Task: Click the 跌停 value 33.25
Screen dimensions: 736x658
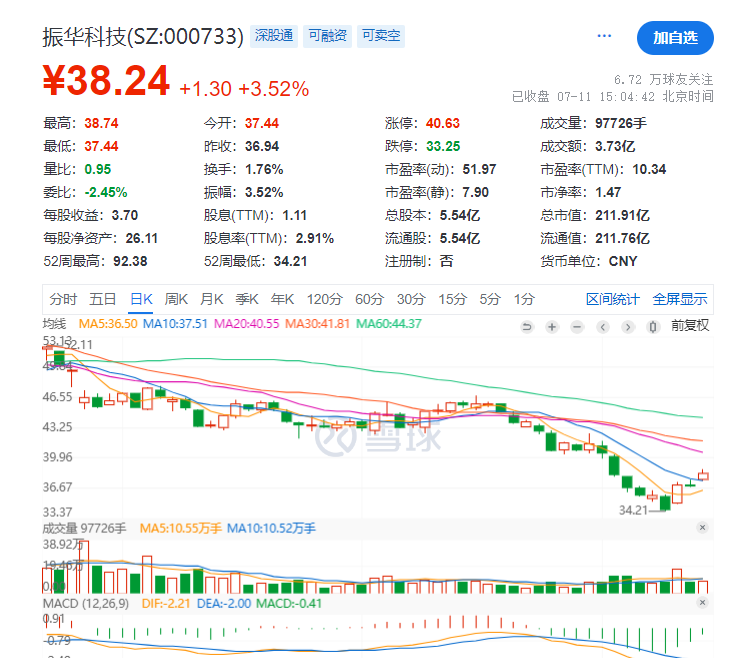Action: [x=443, y=146]
